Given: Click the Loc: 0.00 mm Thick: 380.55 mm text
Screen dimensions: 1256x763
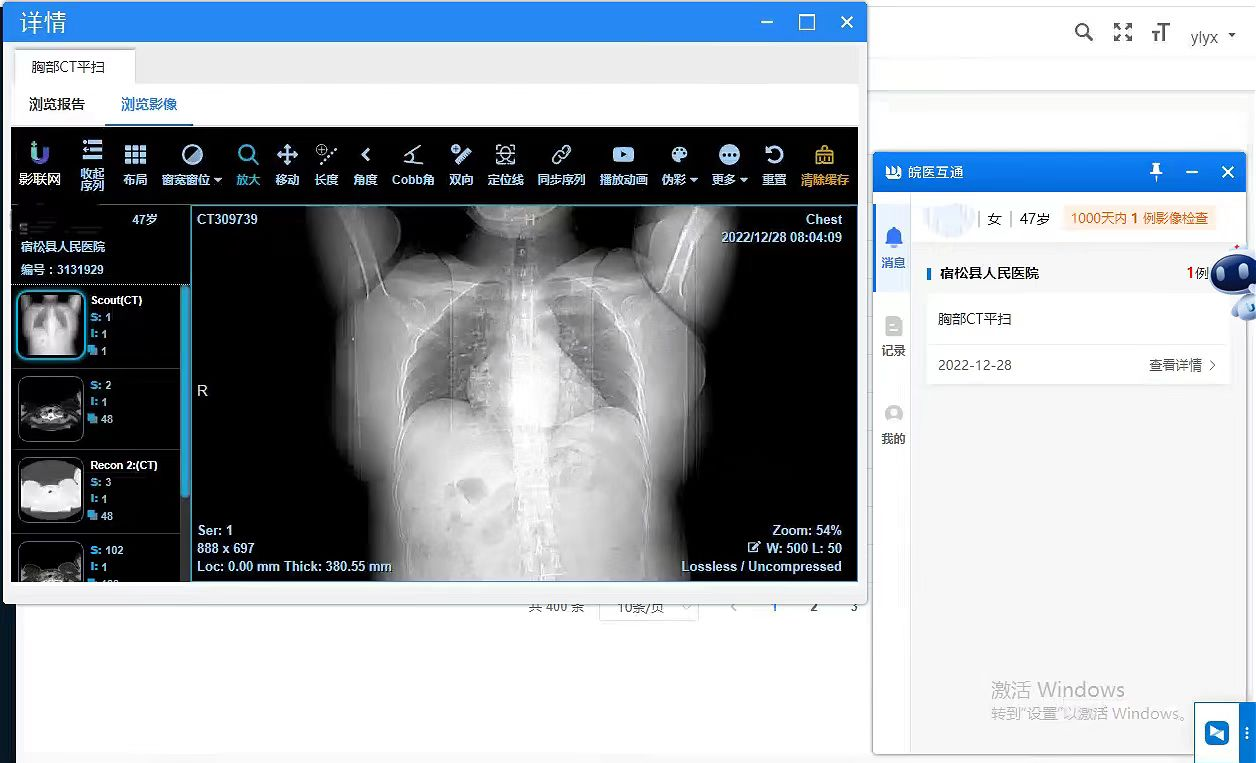Looking at the screenshot, I should tap(294, 566).
